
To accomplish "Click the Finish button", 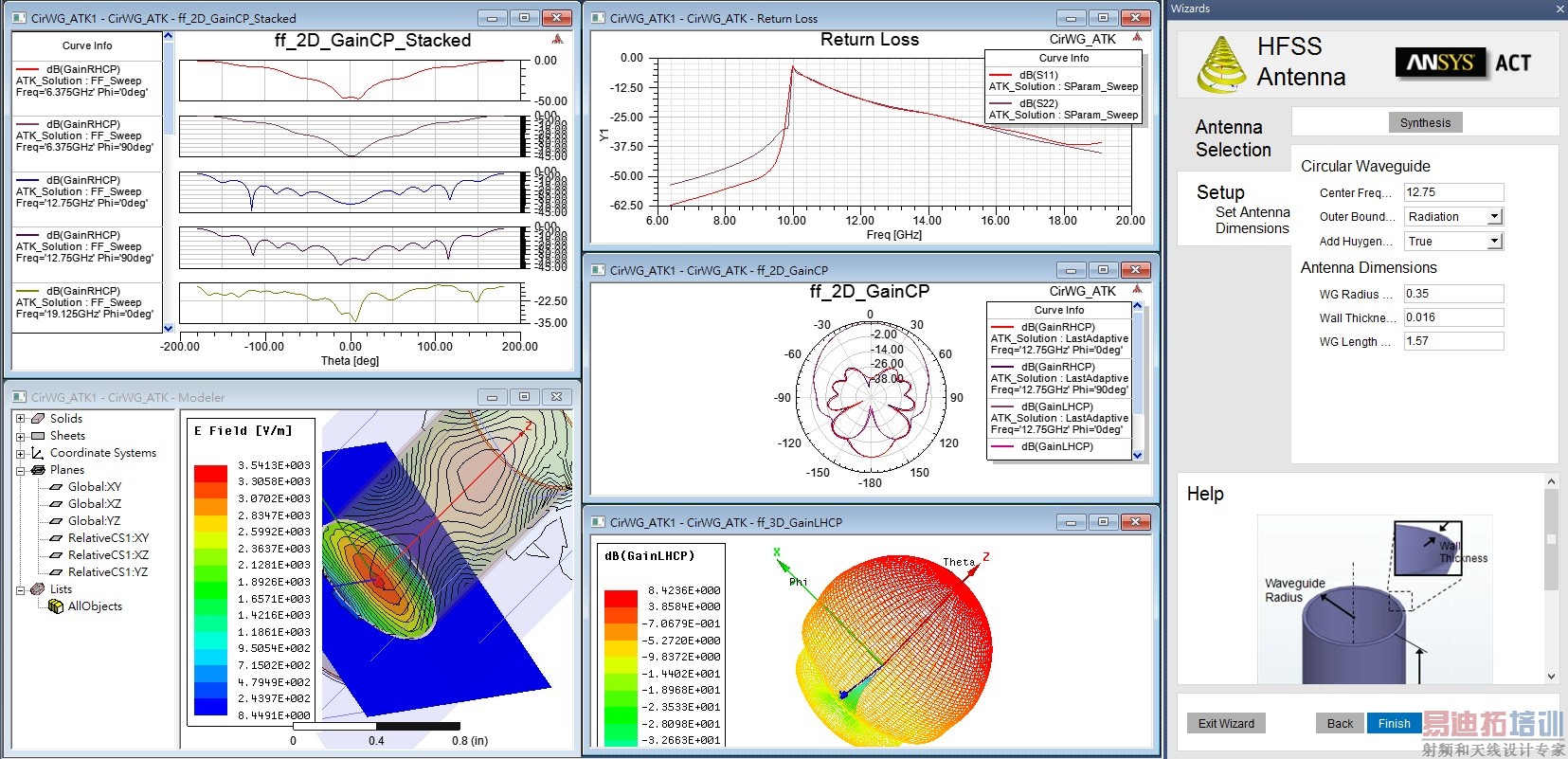I will coord(1394,723).
